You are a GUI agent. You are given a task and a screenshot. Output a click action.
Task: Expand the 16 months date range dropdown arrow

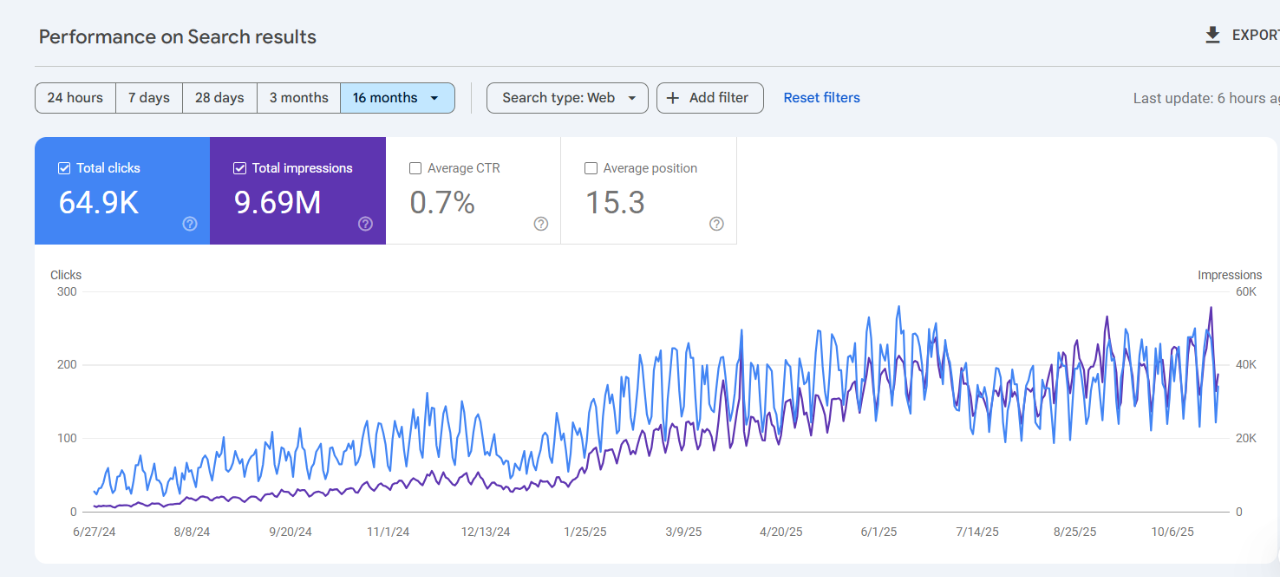click(x=434, y=98)
